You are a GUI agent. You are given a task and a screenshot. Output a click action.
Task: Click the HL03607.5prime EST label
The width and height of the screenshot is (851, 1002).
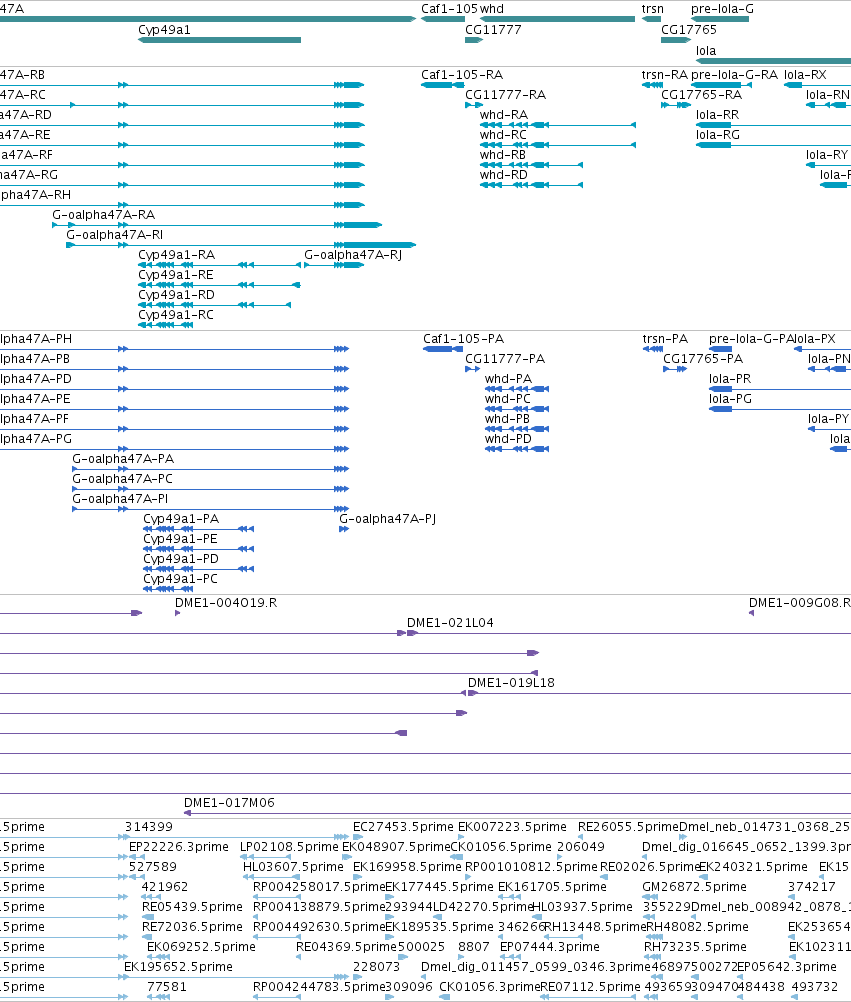(293, 867)
